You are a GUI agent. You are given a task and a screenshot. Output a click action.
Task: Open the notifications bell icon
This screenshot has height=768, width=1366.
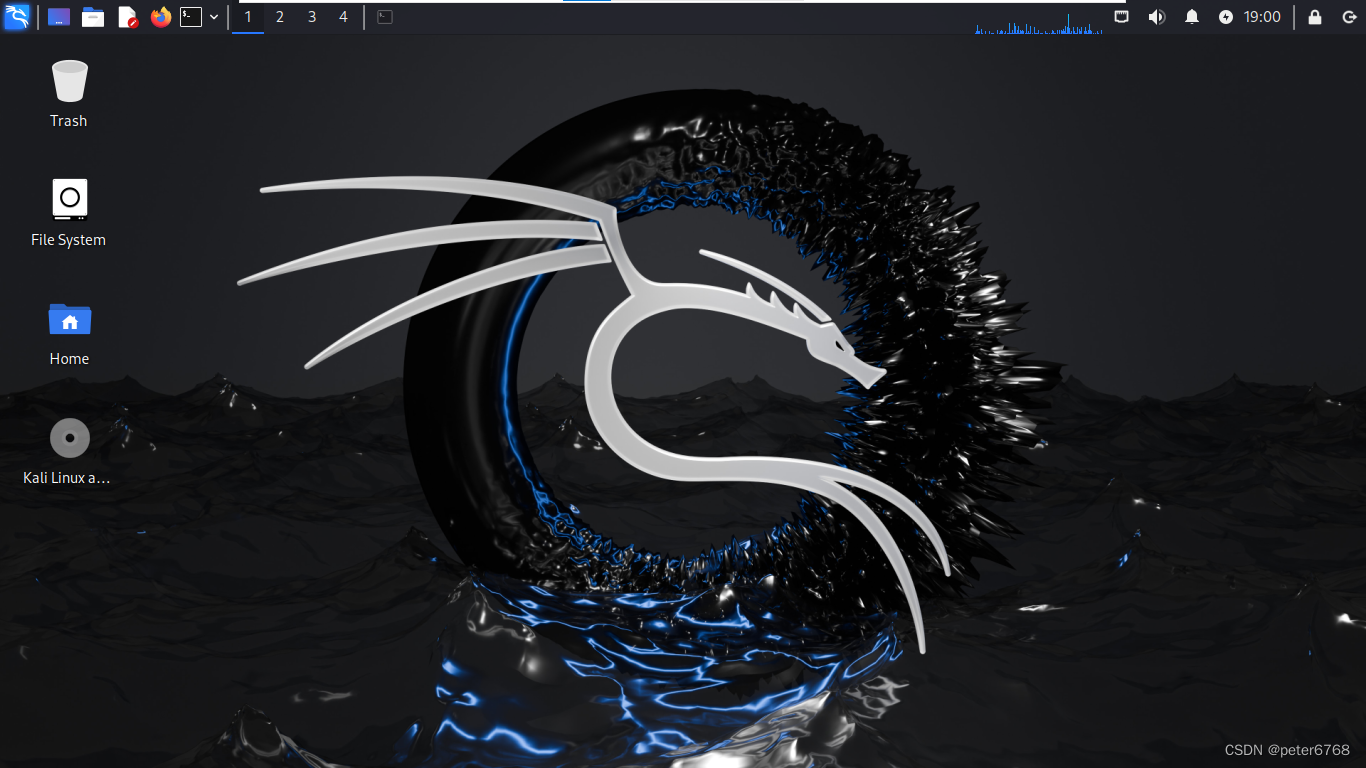coord(1192,17)
